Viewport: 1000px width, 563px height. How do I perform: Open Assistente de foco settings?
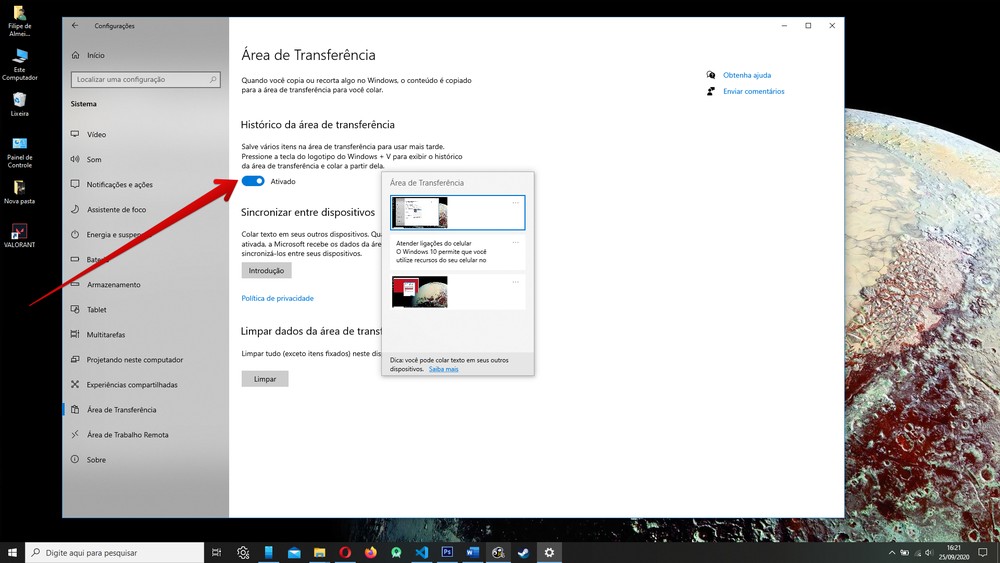click(x=116, y=209)
